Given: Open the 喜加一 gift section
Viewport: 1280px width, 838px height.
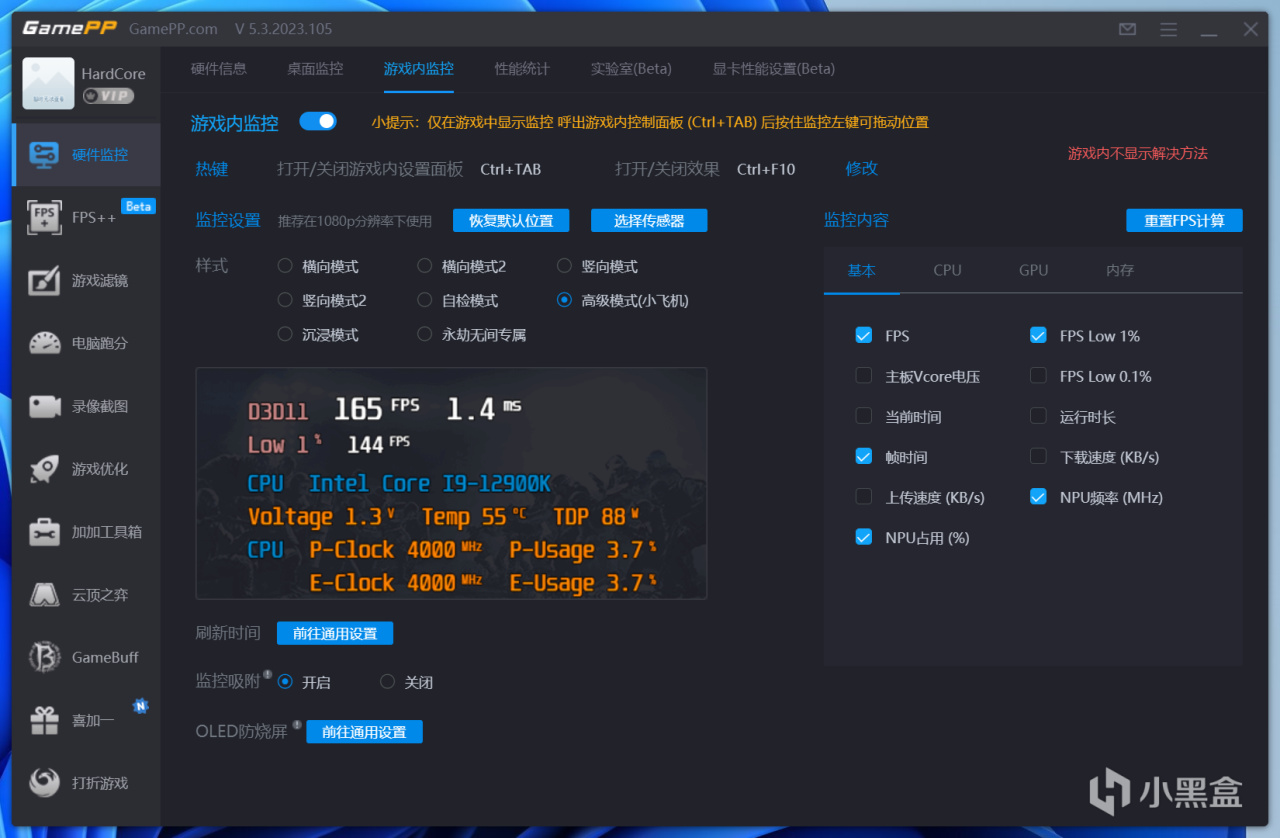Looking at the screenshot, I should click(x=86, y=720).
